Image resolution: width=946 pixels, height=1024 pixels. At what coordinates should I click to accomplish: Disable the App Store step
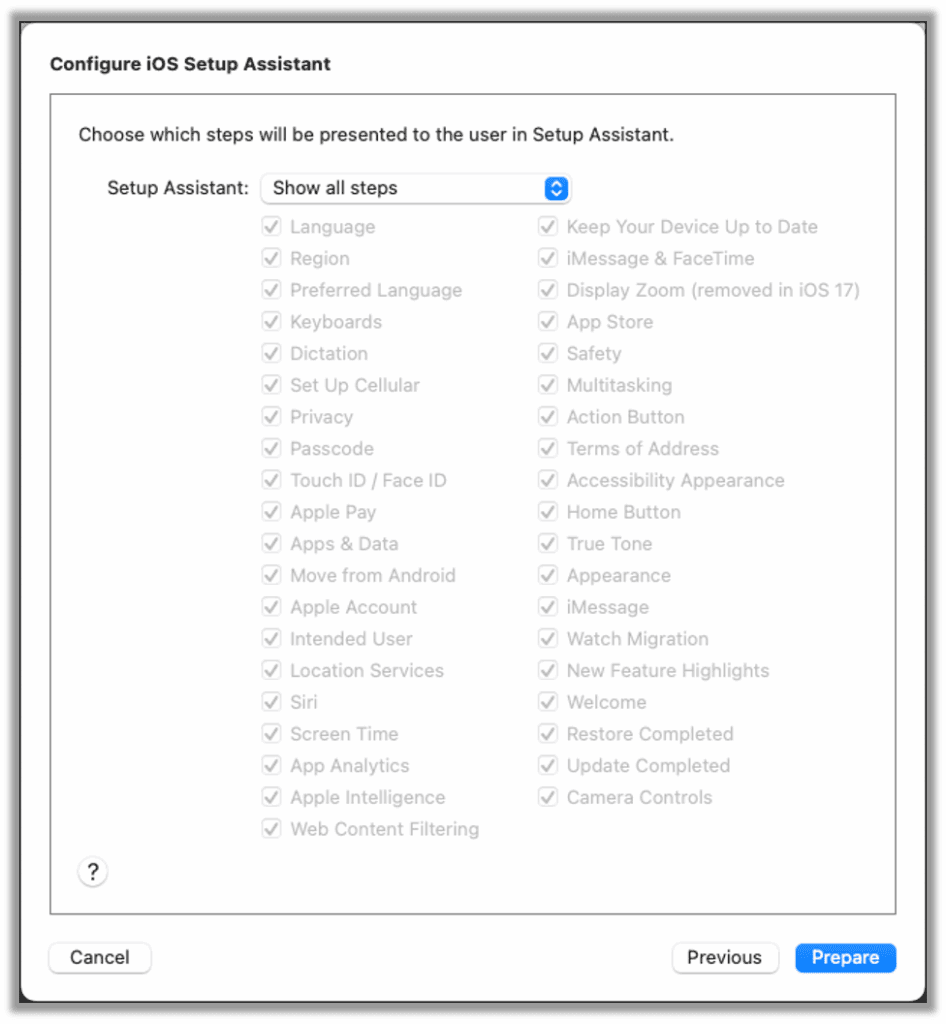547,321
